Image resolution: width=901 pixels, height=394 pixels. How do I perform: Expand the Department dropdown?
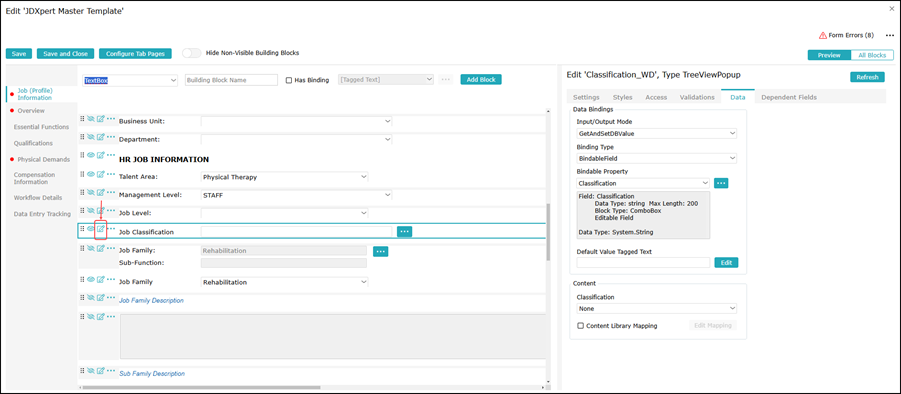pos(296,140)
